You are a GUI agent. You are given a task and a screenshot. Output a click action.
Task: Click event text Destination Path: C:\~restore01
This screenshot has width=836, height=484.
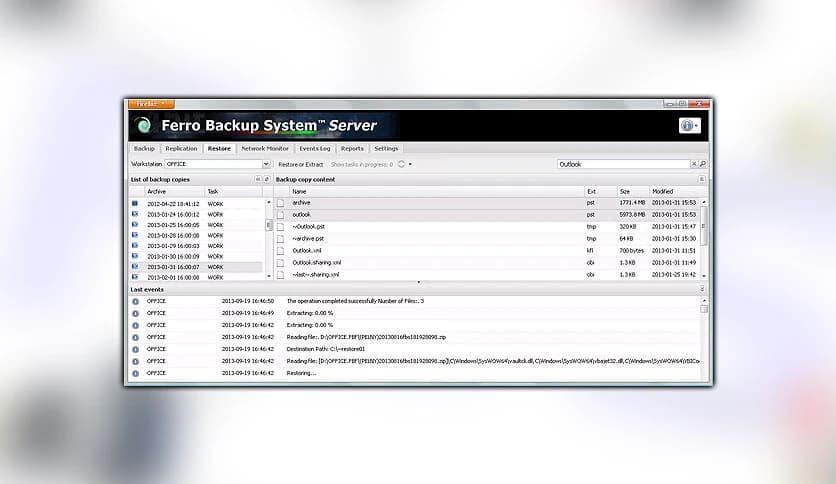coord(326,350)
